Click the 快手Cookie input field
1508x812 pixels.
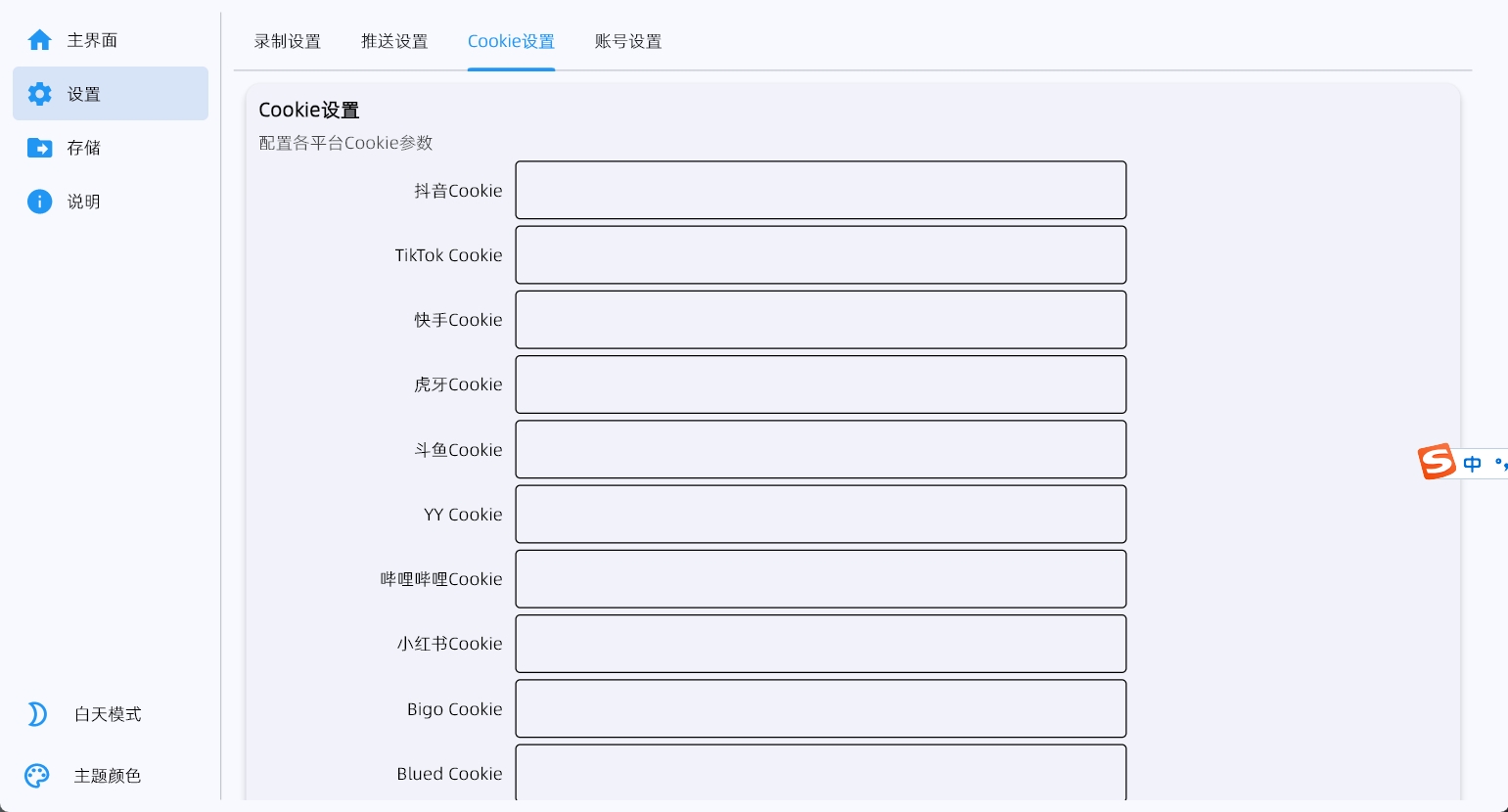(x=821, y=320)
